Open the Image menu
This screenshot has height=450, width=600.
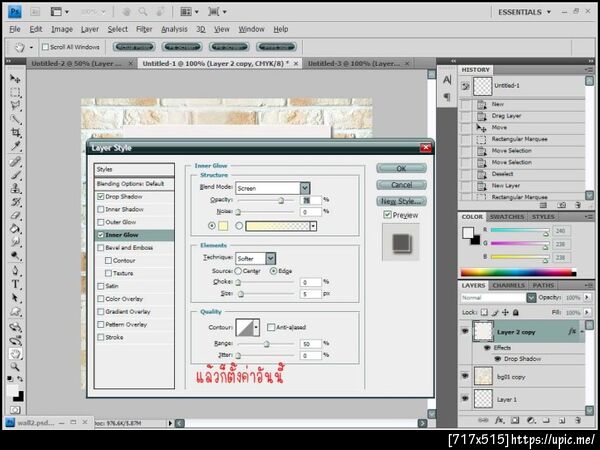coord(62,29)
